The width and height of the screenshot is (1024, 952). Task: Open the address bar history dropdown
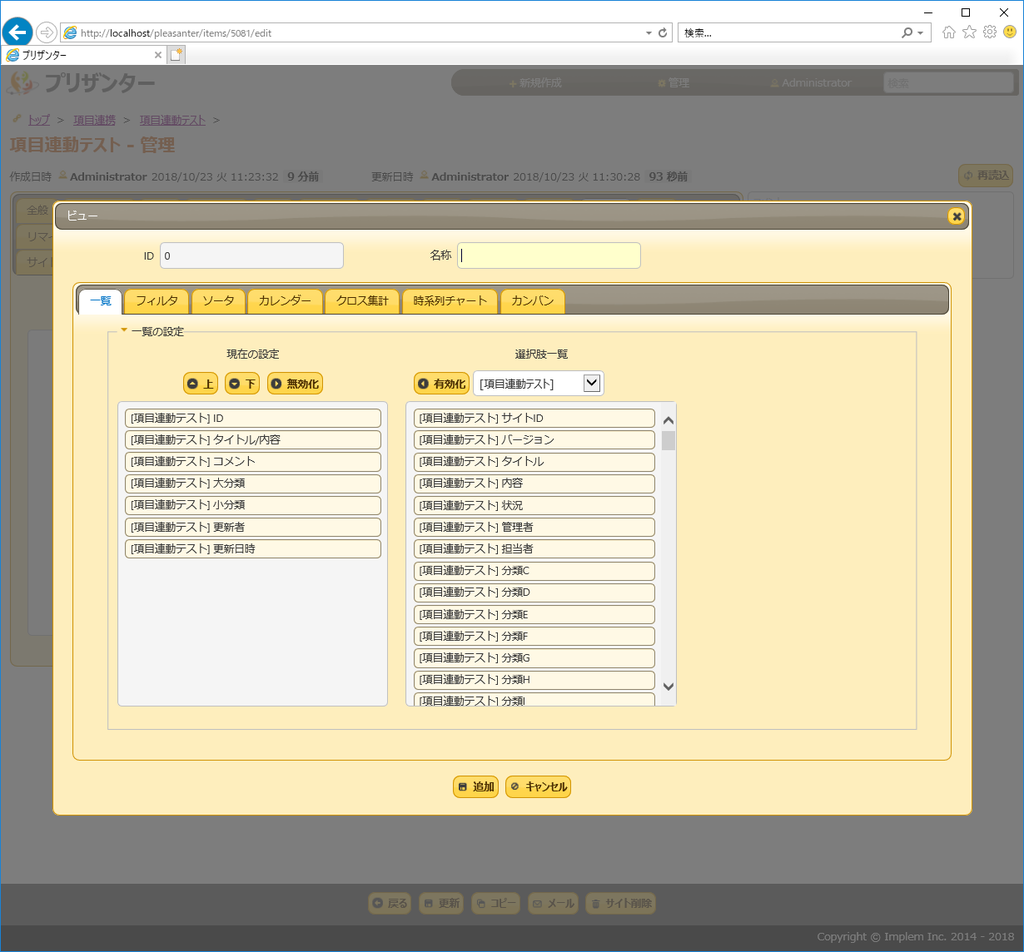647,31
